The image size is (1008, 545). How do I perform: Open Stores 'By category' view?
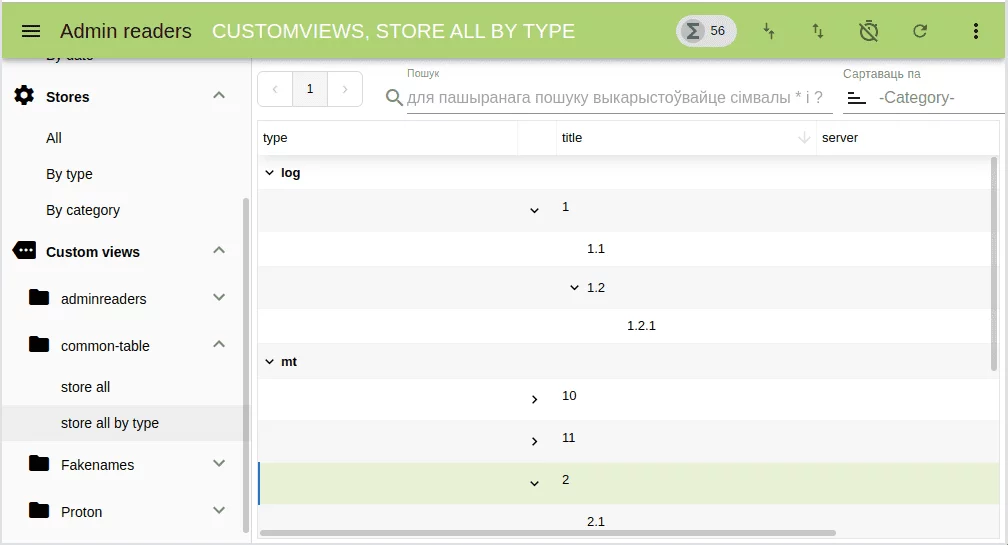coord(83,210)
